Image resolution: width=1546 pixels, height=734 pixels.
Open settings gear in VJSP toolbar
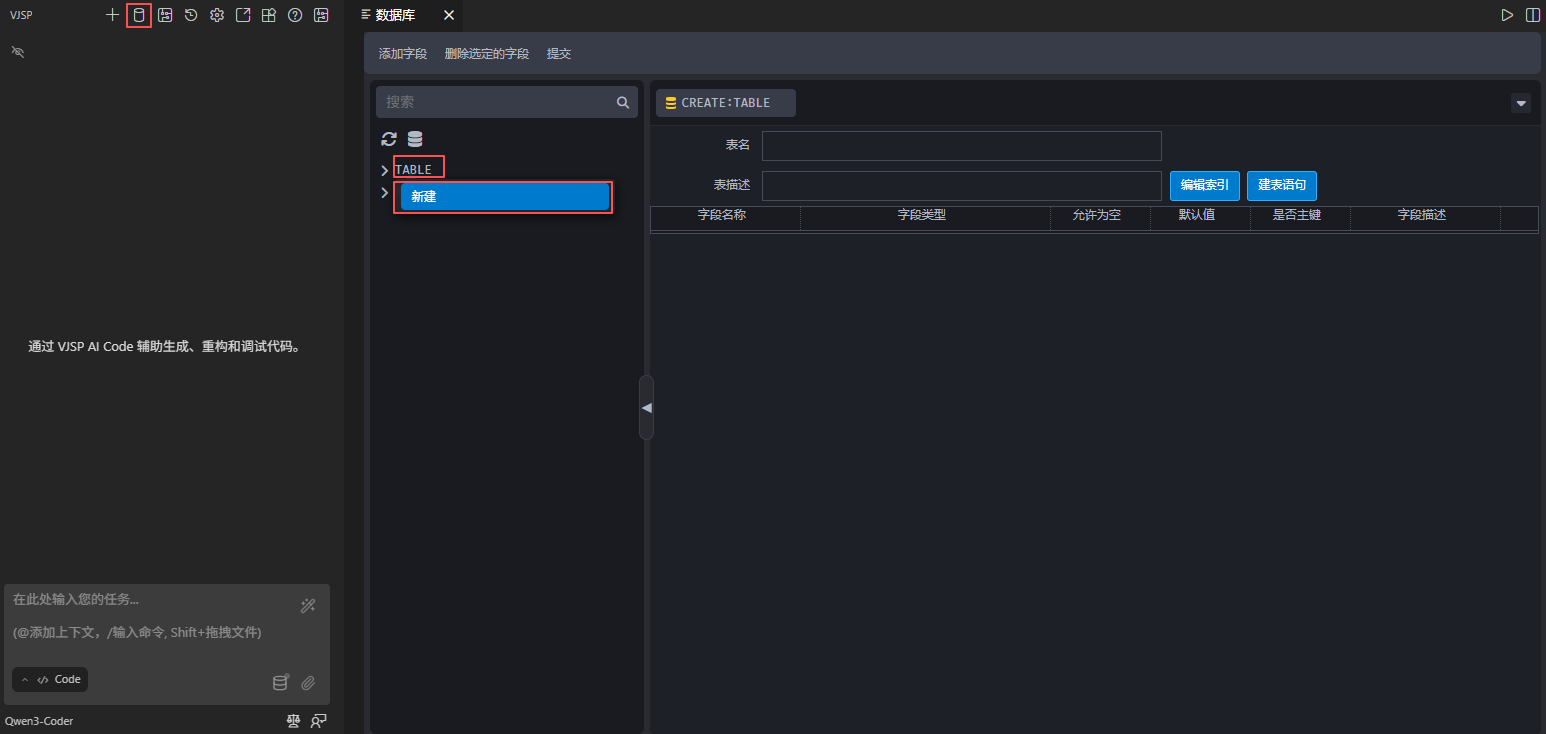pyautogui.click(x=217, y=15)
